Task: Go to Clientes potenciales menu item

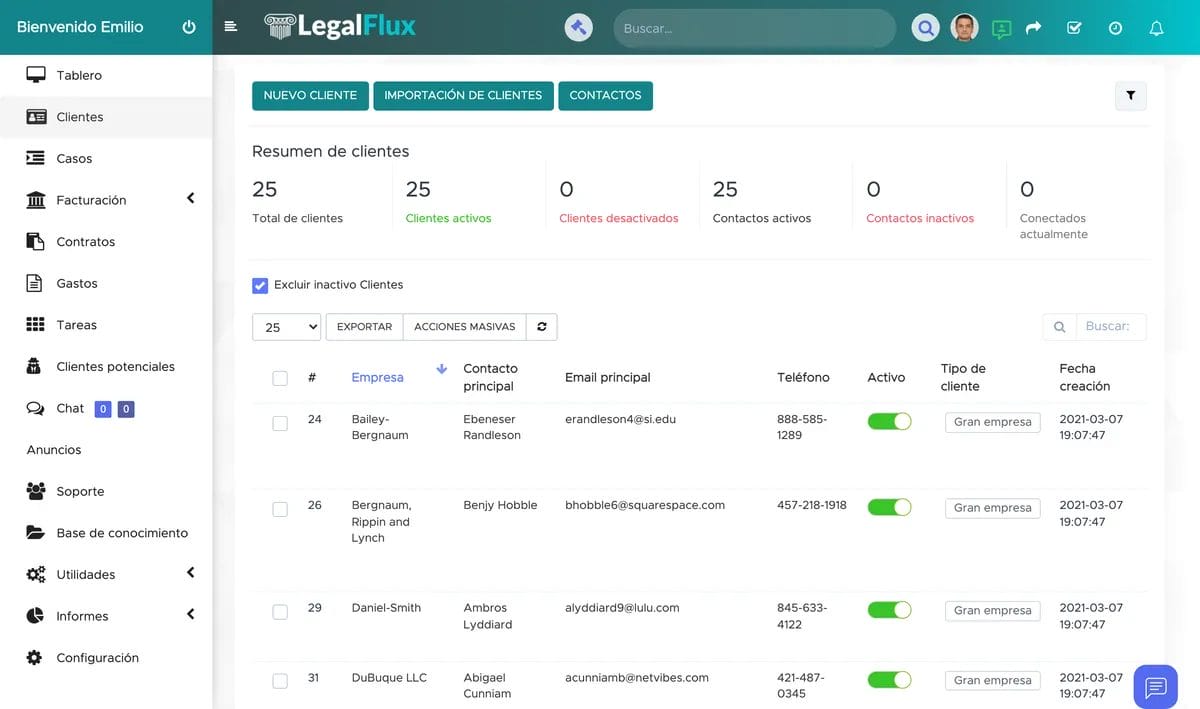Action: click(115, 366)
